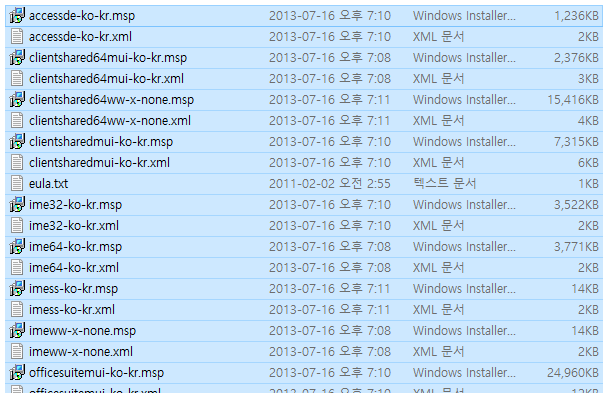Click the 1,236KB size of accessde-ko-kr.msp
This screenshot has height=401, width=610.
[577, 16]
